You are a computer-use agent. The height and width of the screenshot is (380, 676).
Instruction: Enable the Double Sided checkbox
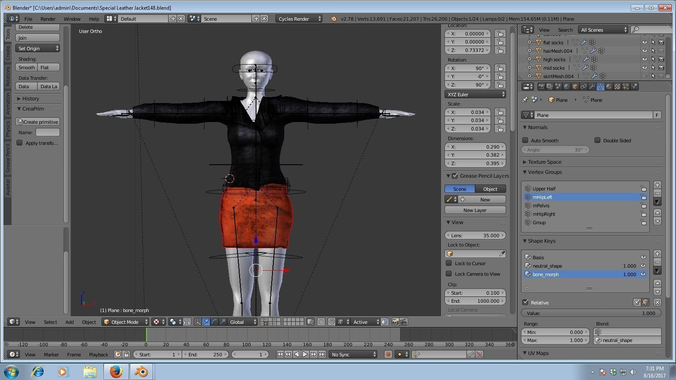coord(597,140)
